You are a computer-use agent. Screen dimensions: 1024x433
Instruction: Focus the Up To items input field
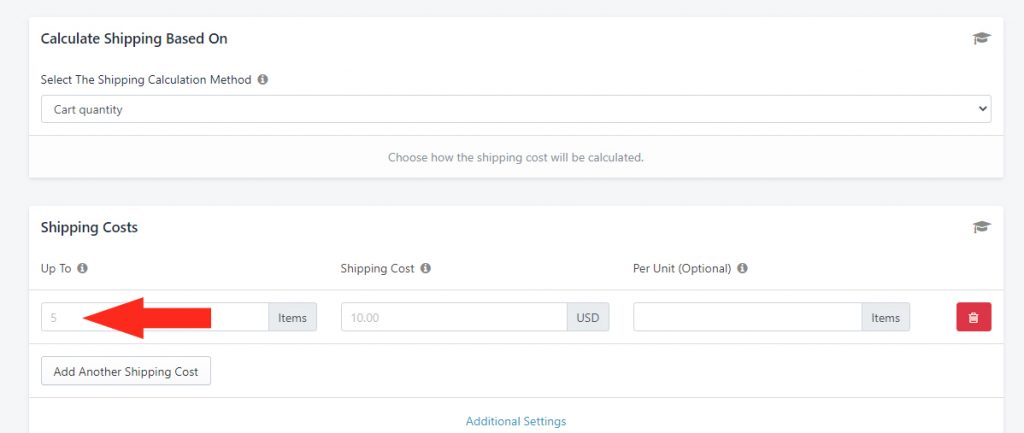point(155,317)
